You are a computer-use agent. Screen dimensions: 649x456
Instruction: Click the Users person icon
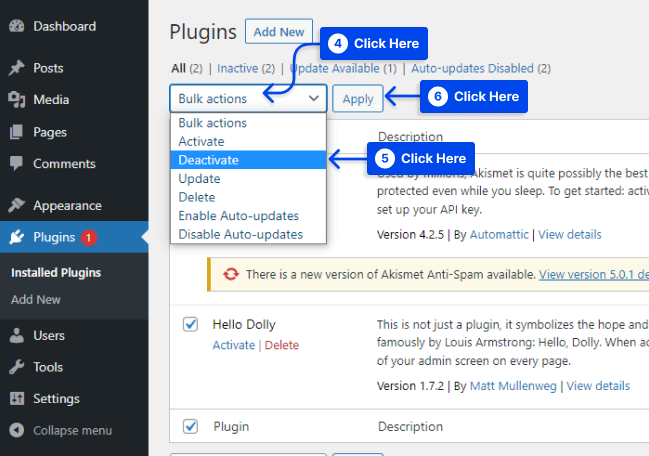coord(17,335)
